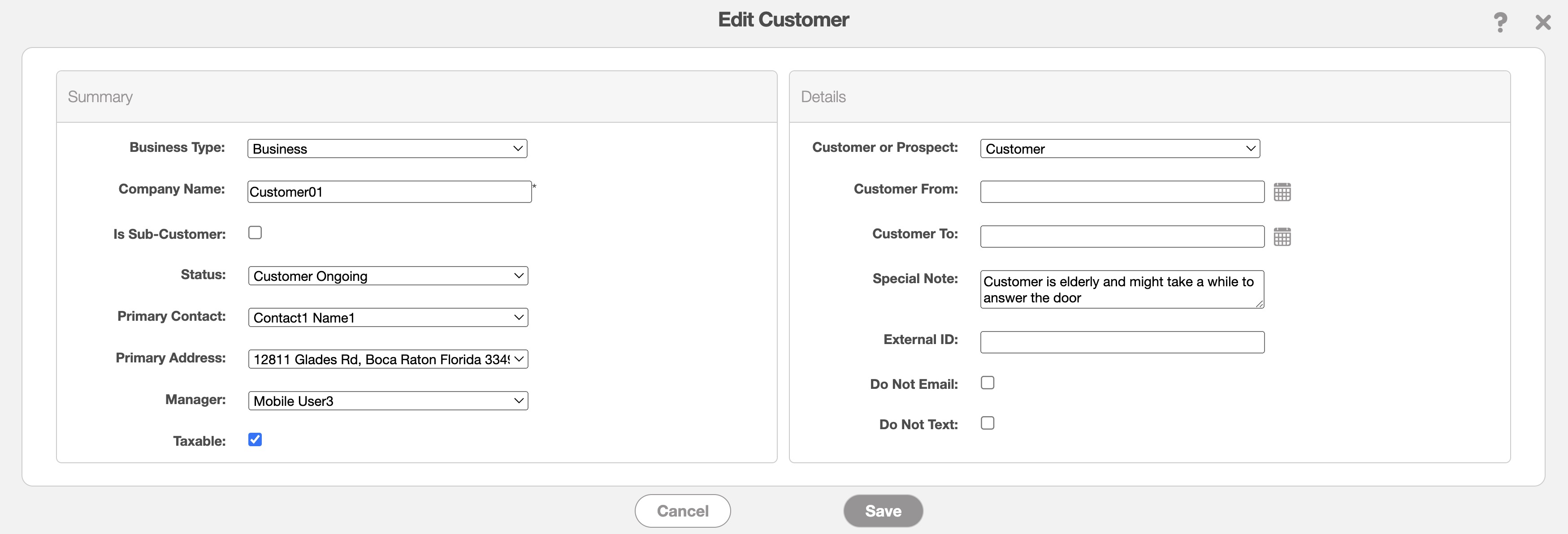
Task: Open the Primary Contact dropdown
Action: tap(388, 318)
